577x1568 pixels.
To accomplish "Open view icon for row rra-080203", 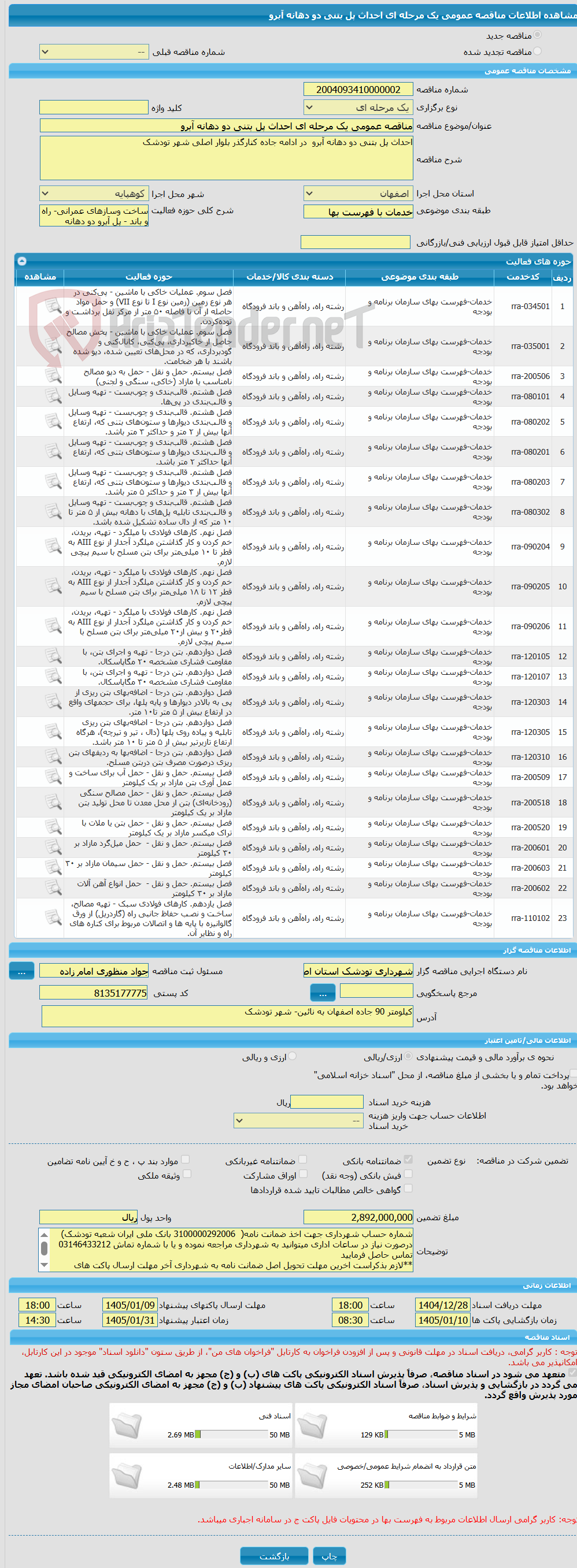I will (x=54, y=481).
